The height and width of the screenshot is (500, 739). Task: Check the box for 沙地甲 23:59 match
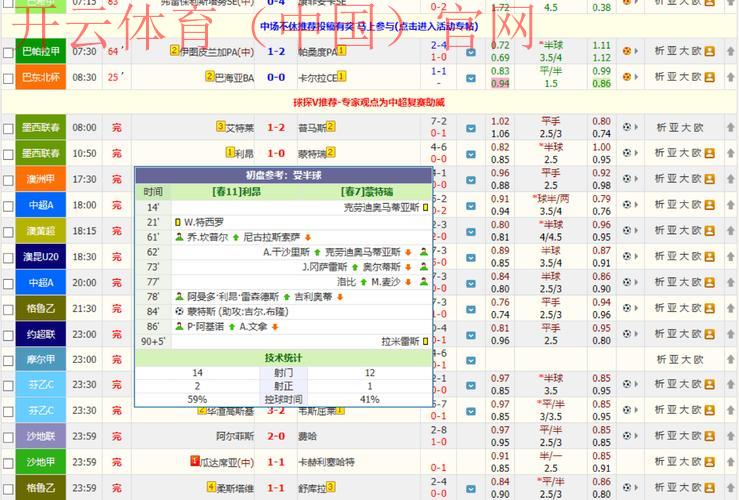tap(9, 462)
